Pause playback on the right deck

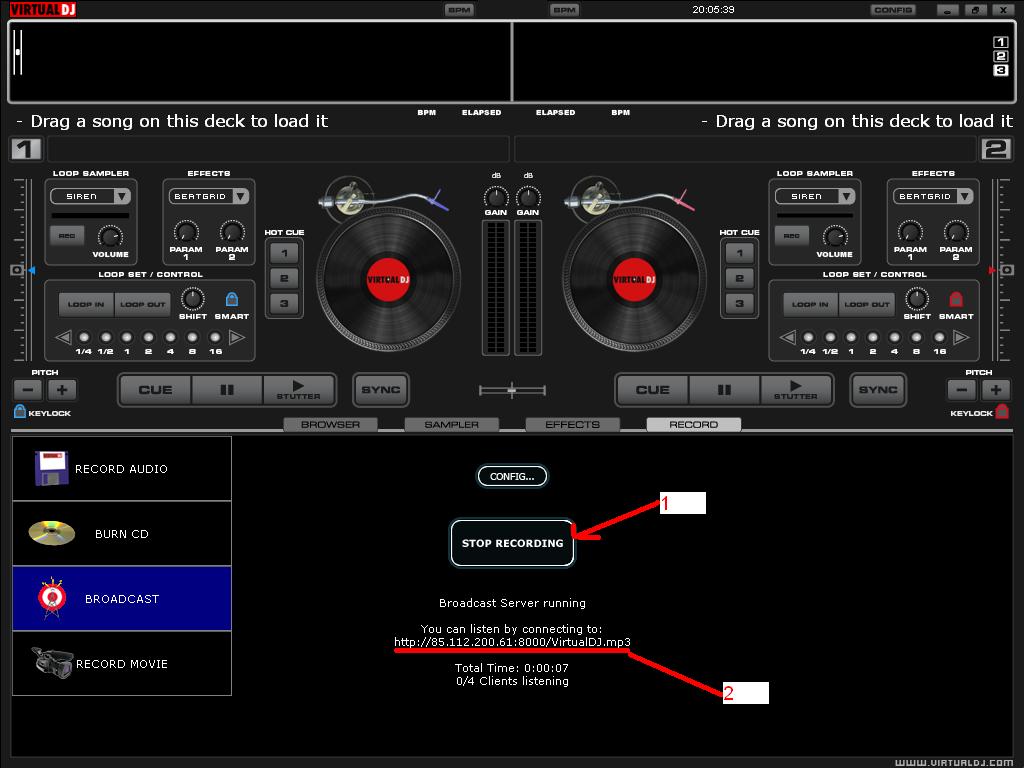pyautogui.click(x=724, y=390)
